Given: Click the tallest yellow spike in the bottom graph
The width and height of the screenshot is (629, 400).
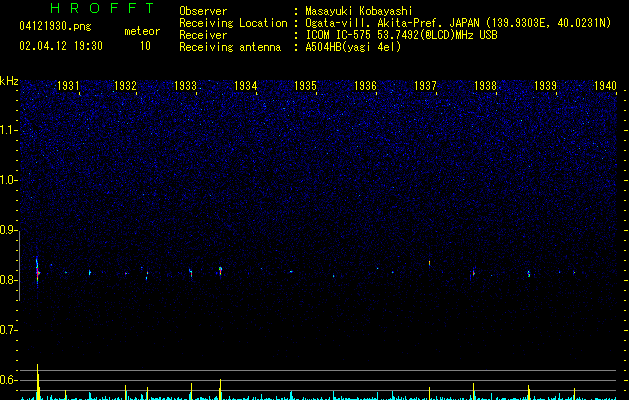Looking at the screenshot, I should coord(38,382).
